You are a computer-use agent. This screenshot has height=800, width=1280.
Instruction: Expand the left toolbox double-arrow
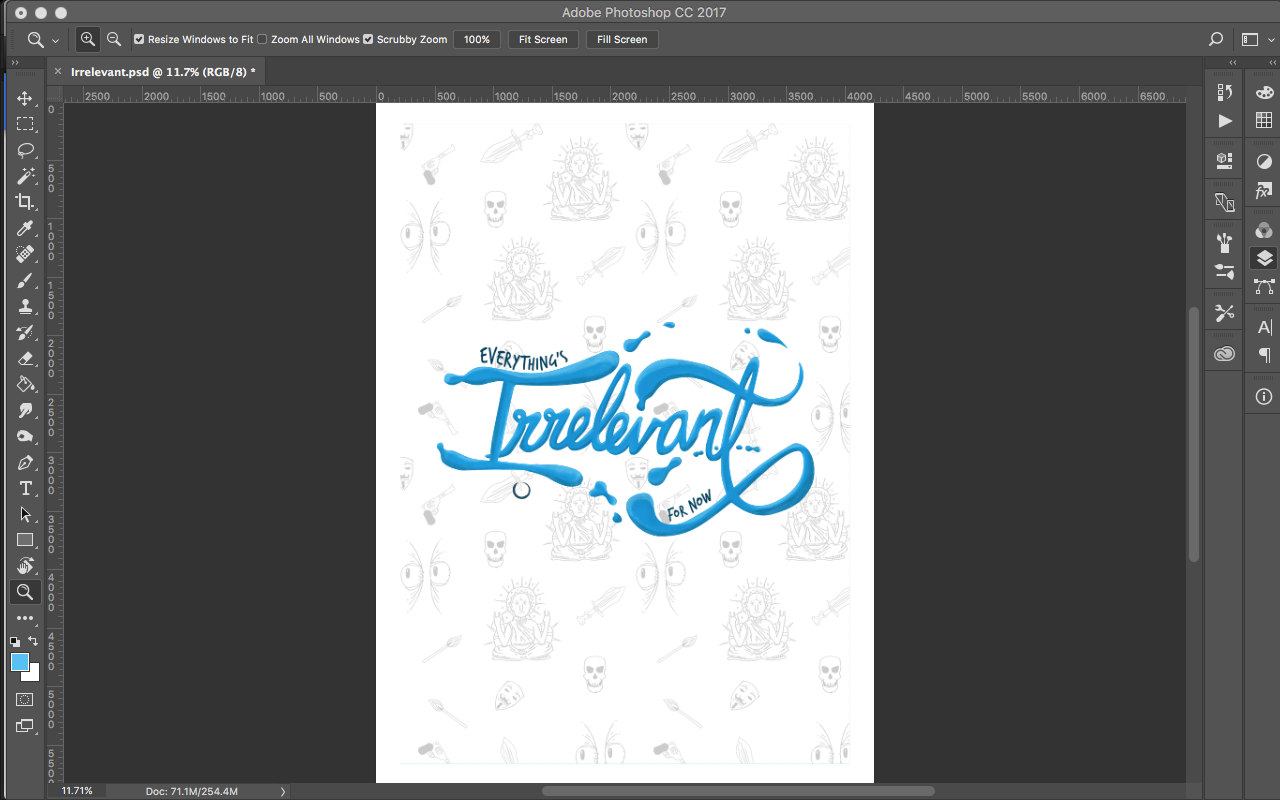point(15,62)
